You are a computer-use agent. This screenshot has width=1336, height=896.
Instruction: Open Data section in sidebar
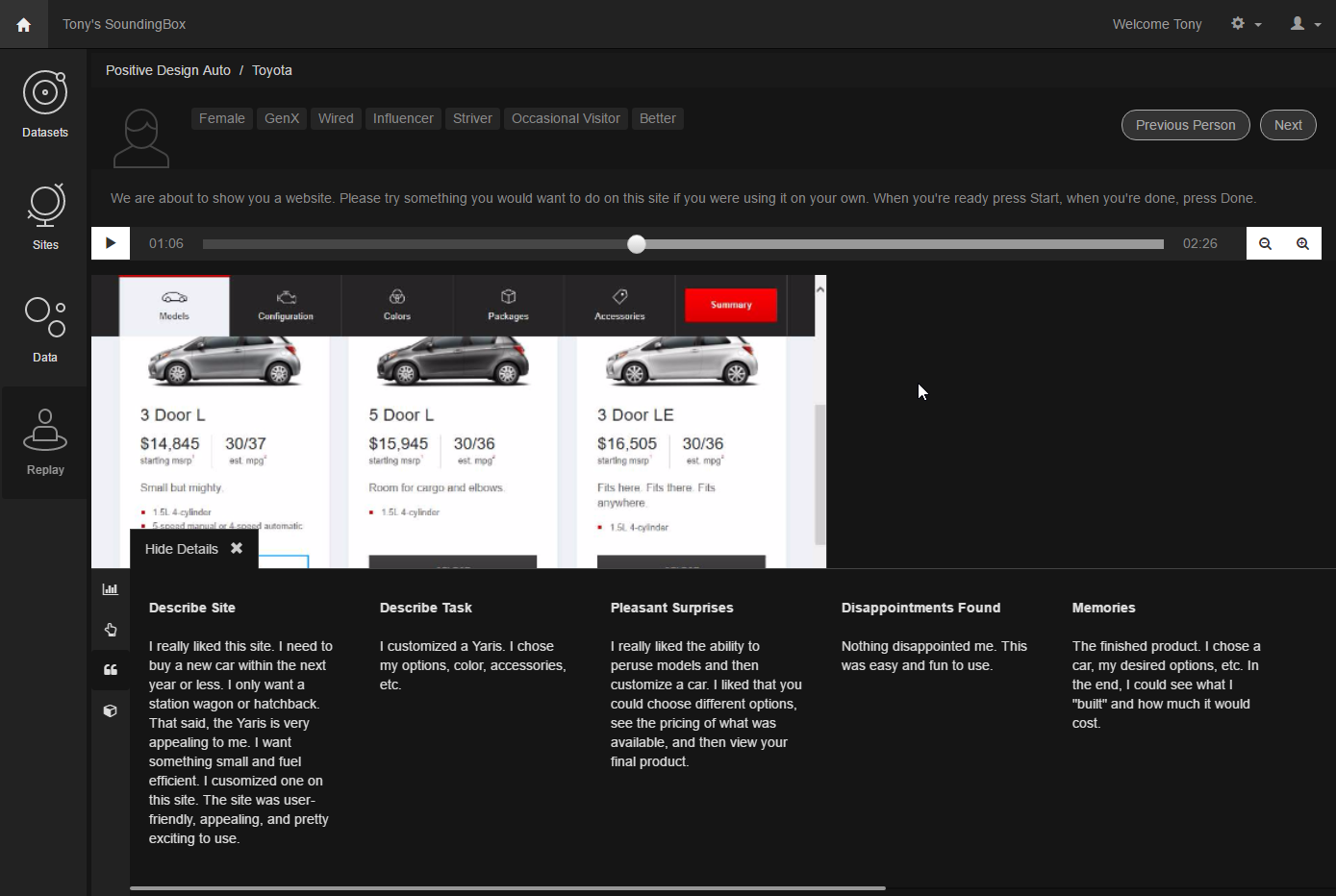coord(45,329)
